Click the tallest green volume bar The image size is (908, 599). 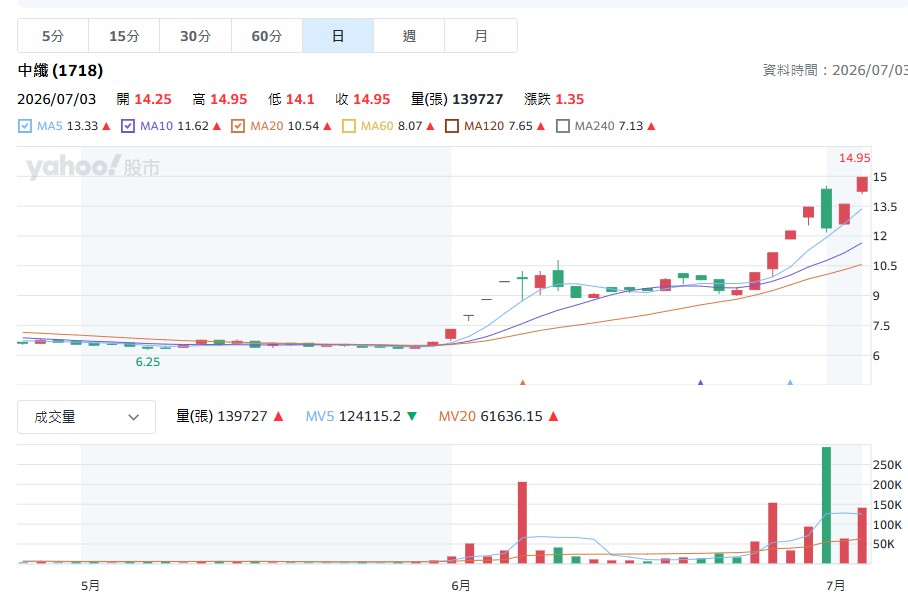point(826,505)
